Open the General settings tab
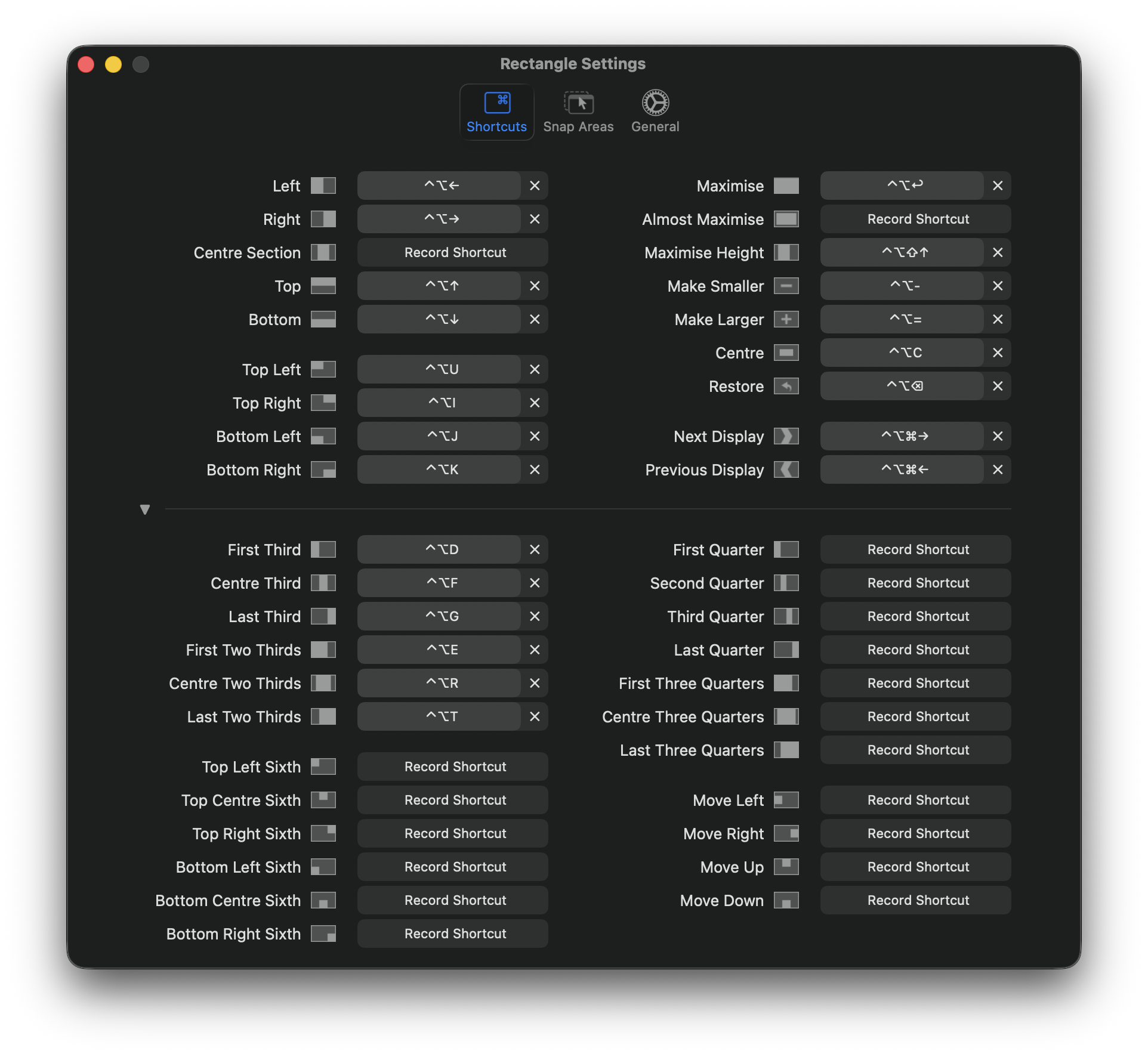 [x=655, y=112]
